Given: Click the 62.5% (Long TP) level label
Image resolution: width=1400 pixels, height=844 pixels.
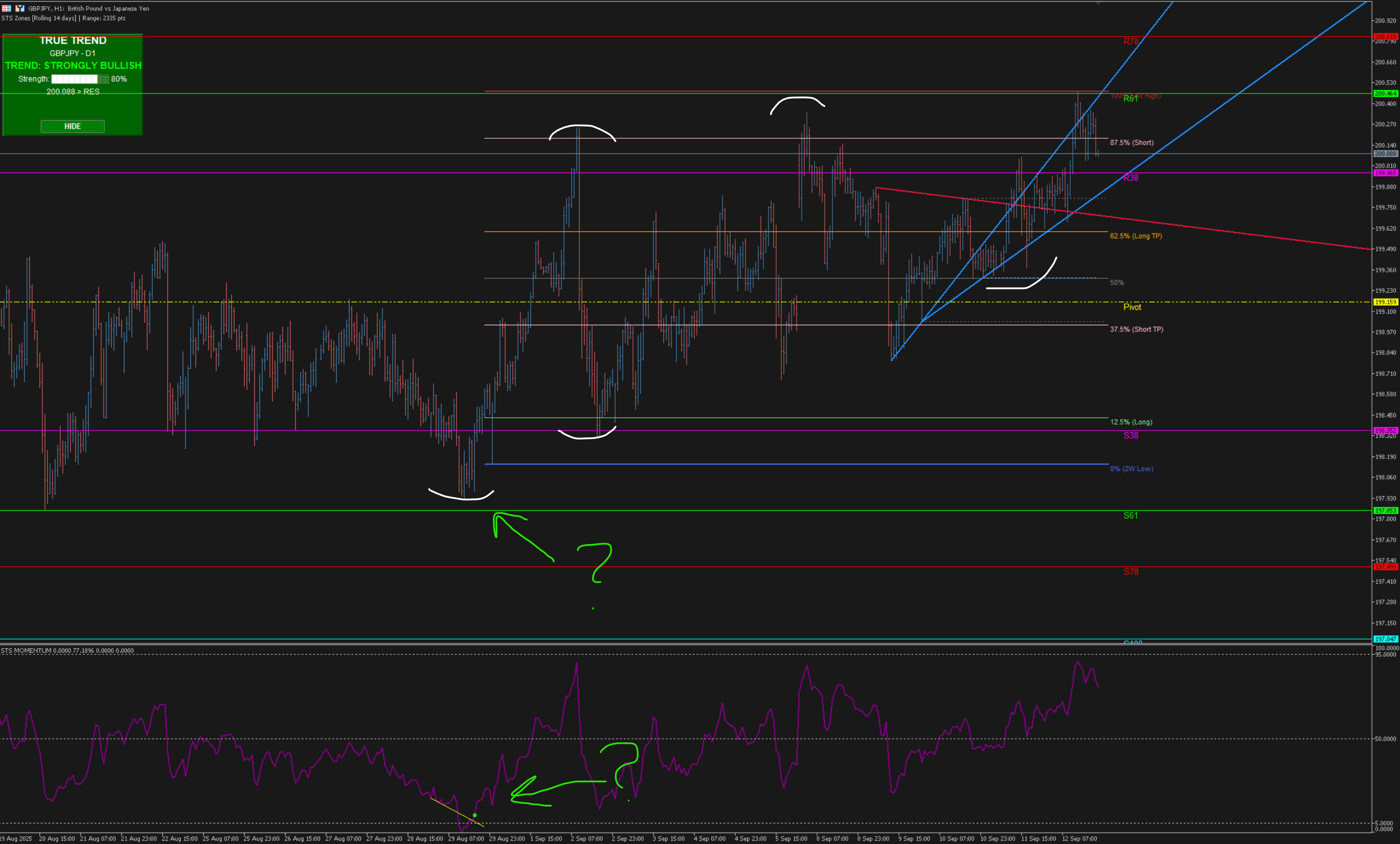Looking at the screenshot, I should coord(1135,236).
